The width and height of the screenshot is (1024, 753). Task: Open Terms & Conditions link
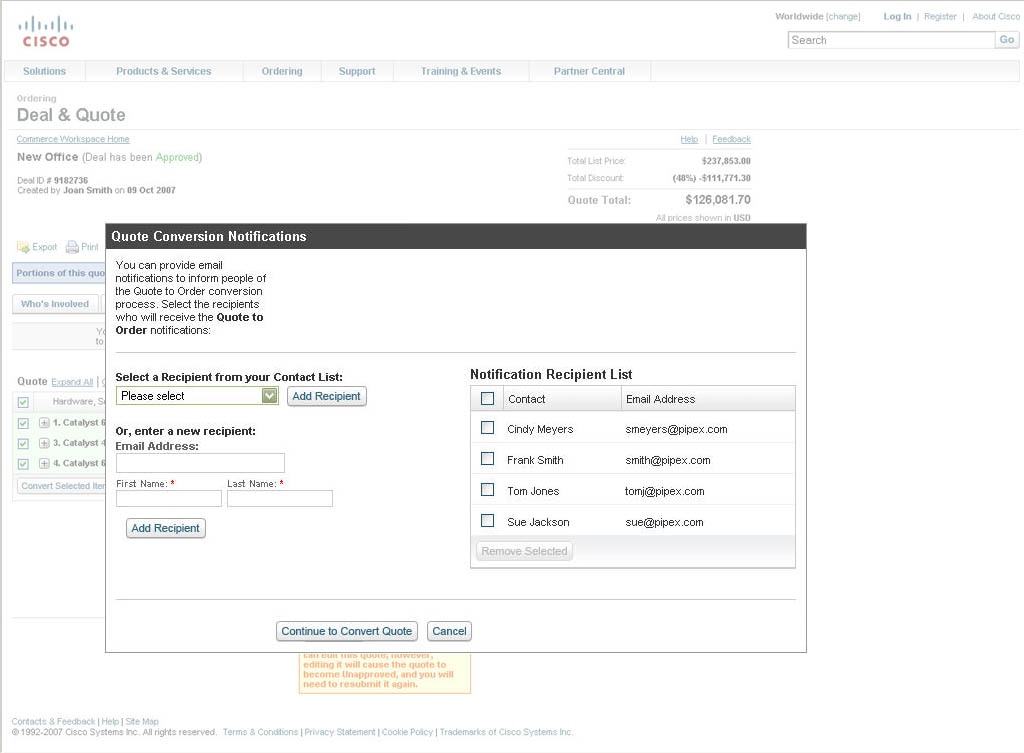point(261,732)
